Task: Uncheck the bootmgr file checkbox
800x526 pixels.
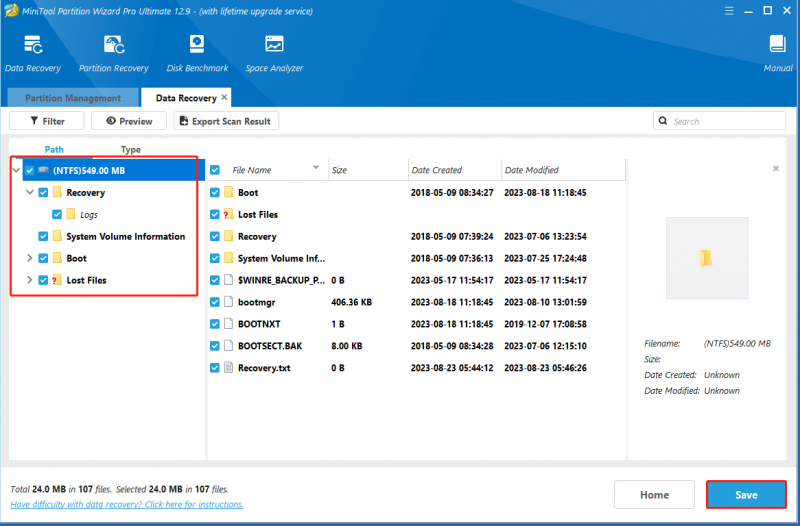Action: point(215,302)
